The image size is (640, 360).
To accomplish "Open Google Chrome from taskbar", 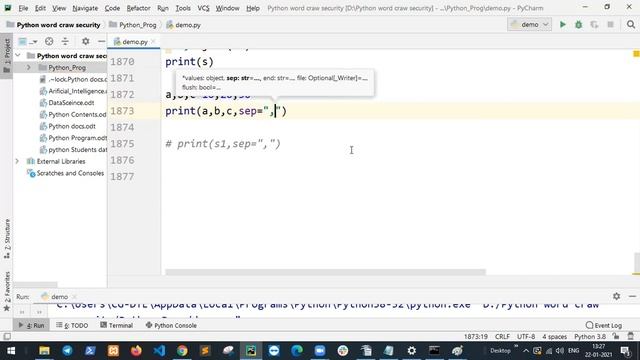I will coord(182,351).
